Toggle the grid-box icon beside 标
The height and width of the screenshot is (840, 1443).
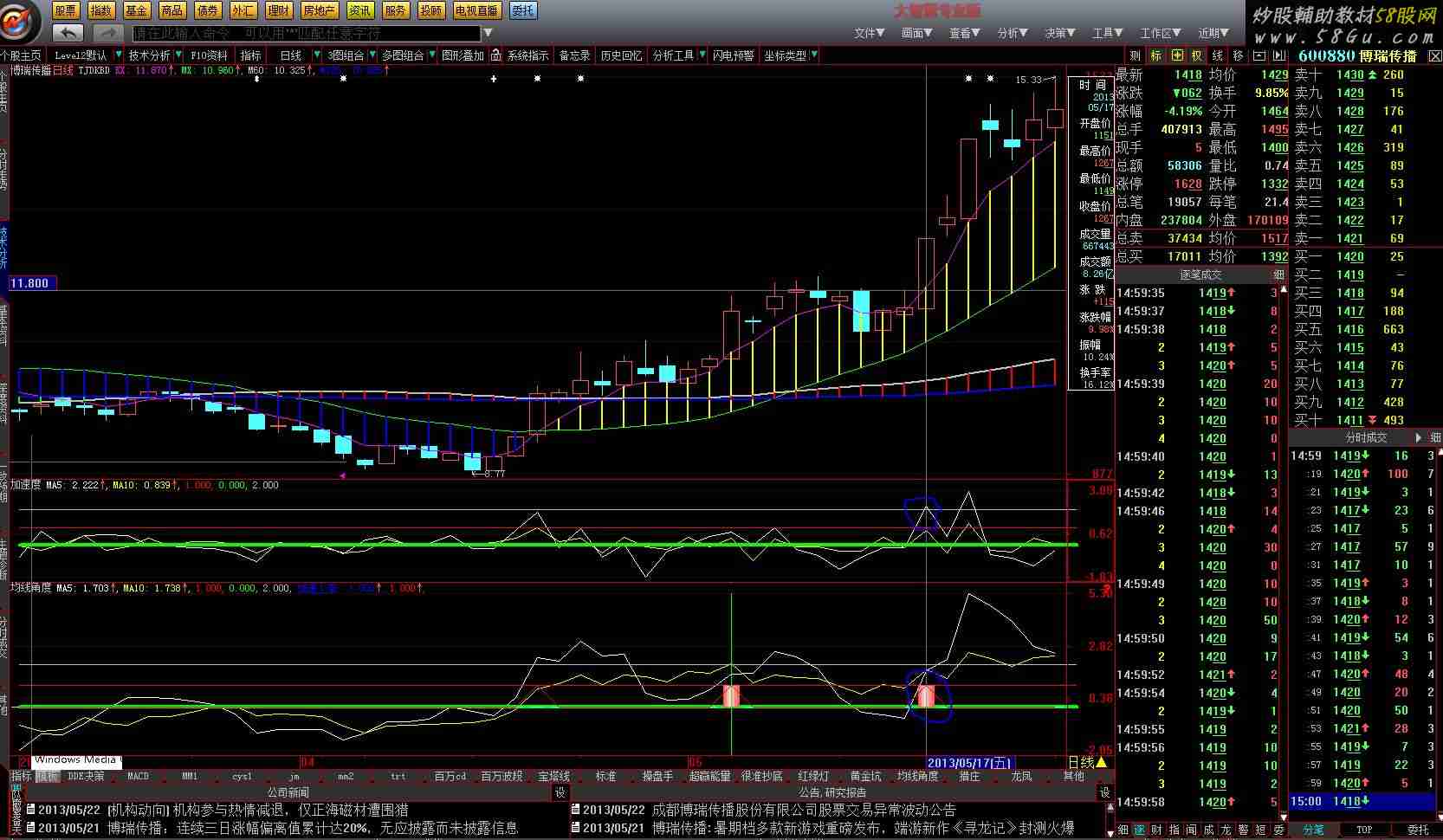click(x=1176, y=55)
